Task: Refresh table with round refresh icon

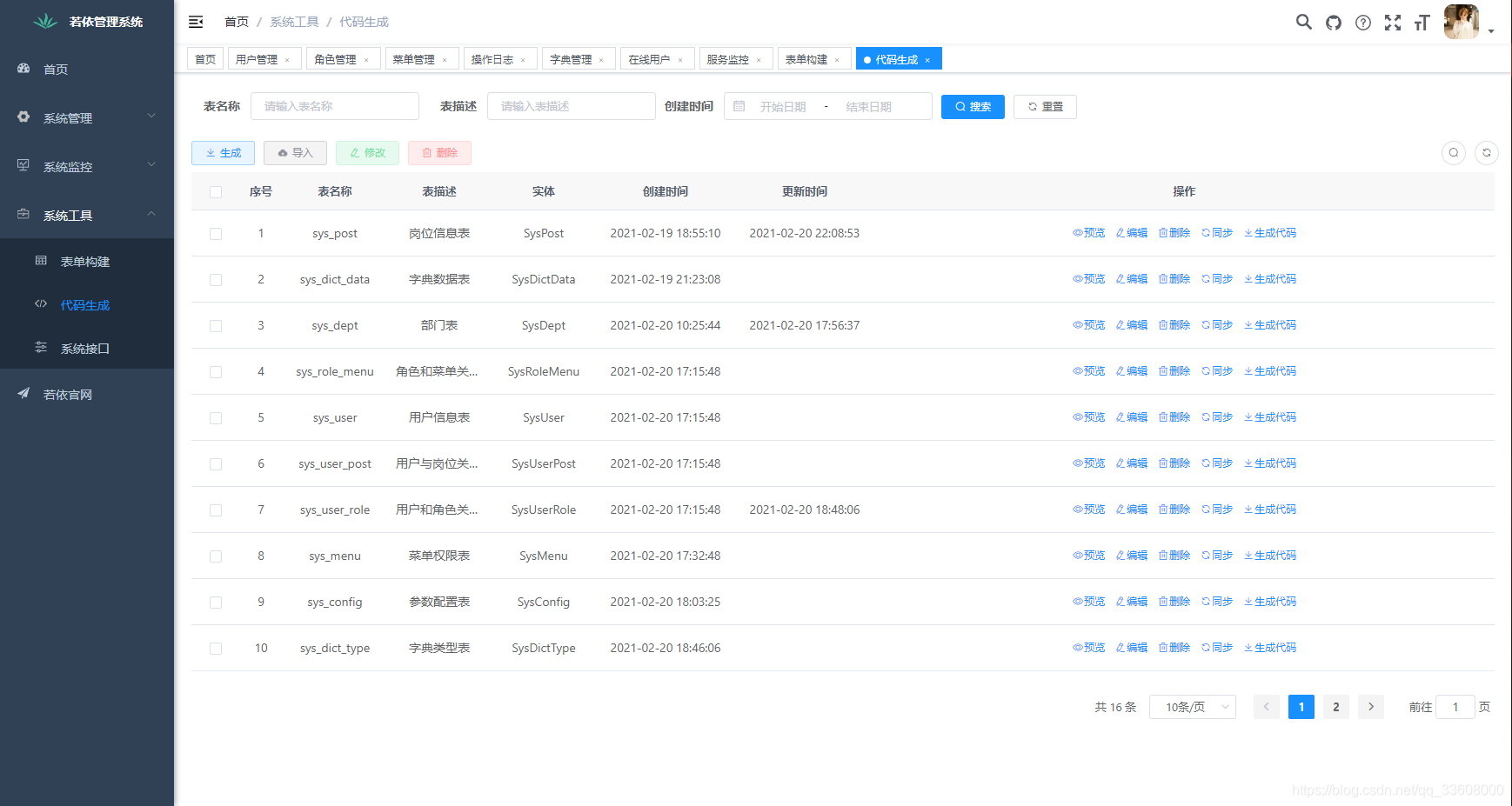Action: tap(1487, 153)
